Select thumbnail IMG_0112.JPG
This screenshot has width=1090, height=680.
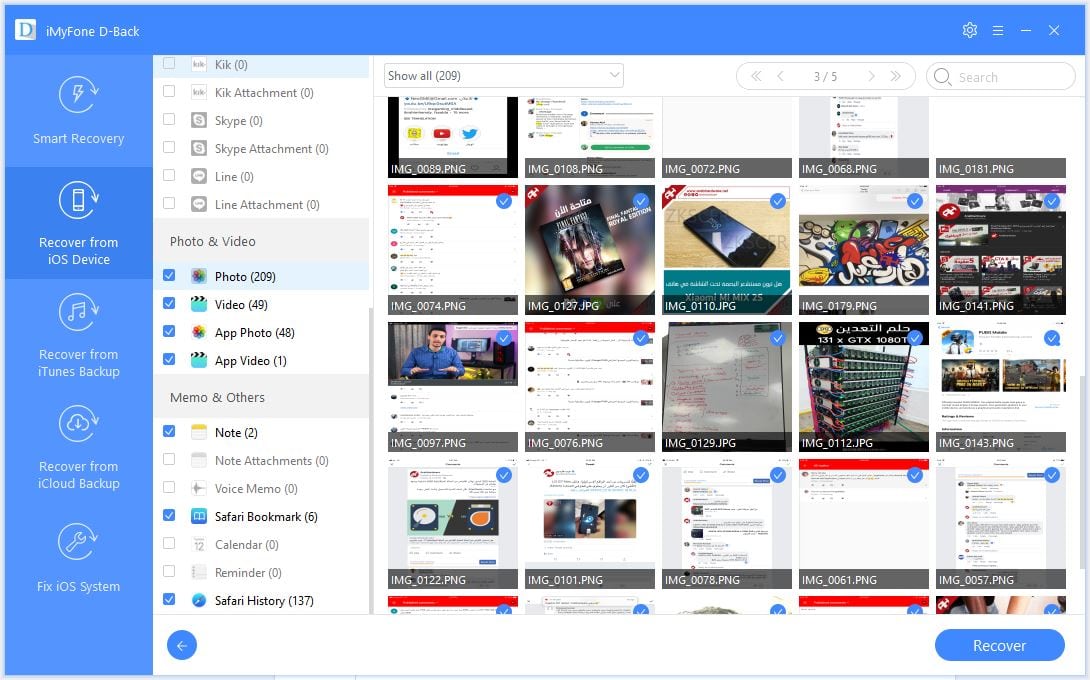pos(863,387)
